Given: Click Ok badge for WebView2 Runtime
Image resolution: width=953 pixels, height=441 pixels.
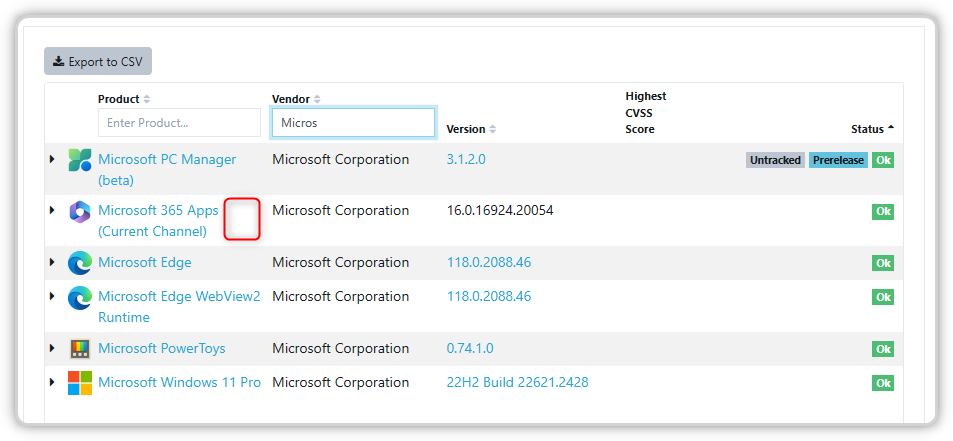Looking at the screenshot, I should 883,297.
